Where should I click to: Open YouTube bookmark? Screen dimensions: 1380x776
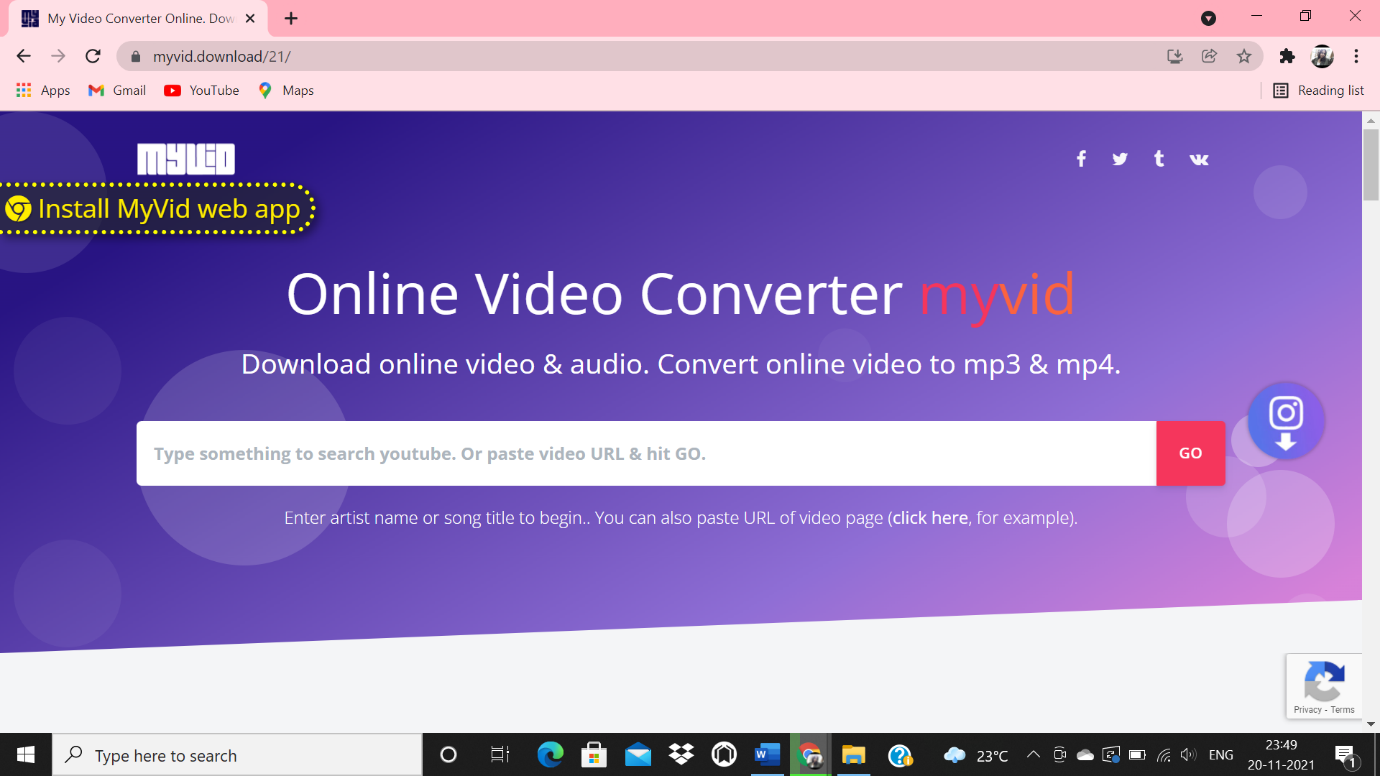tap(202, 90)
